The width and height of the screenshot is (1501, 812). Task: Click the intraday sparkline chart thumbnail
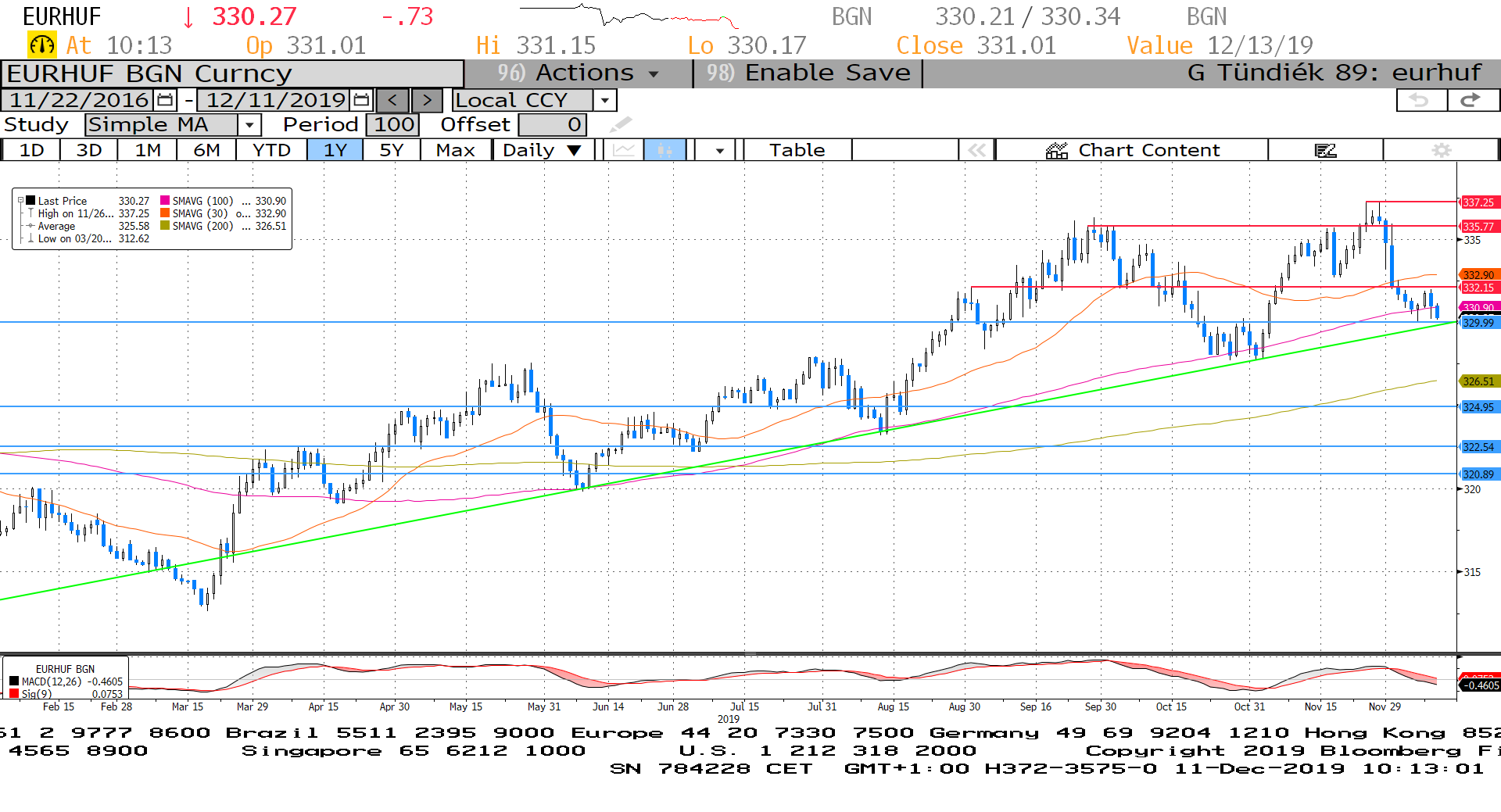pyautogui.click(x=629, y=16)
